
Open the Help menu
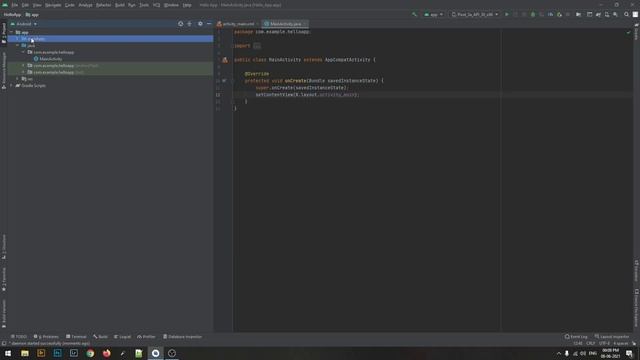coord(187,5)
